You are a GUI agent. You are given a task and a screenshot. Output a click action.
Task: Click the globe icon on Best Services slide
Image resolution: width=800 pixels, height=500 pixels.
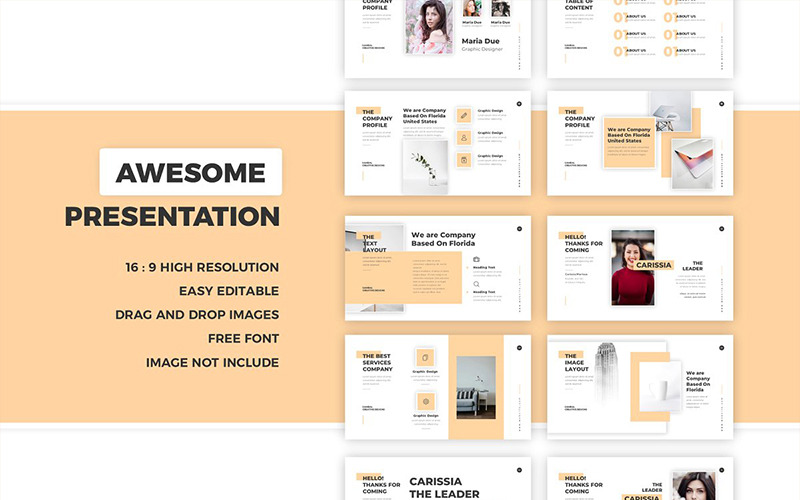(426, 402)
